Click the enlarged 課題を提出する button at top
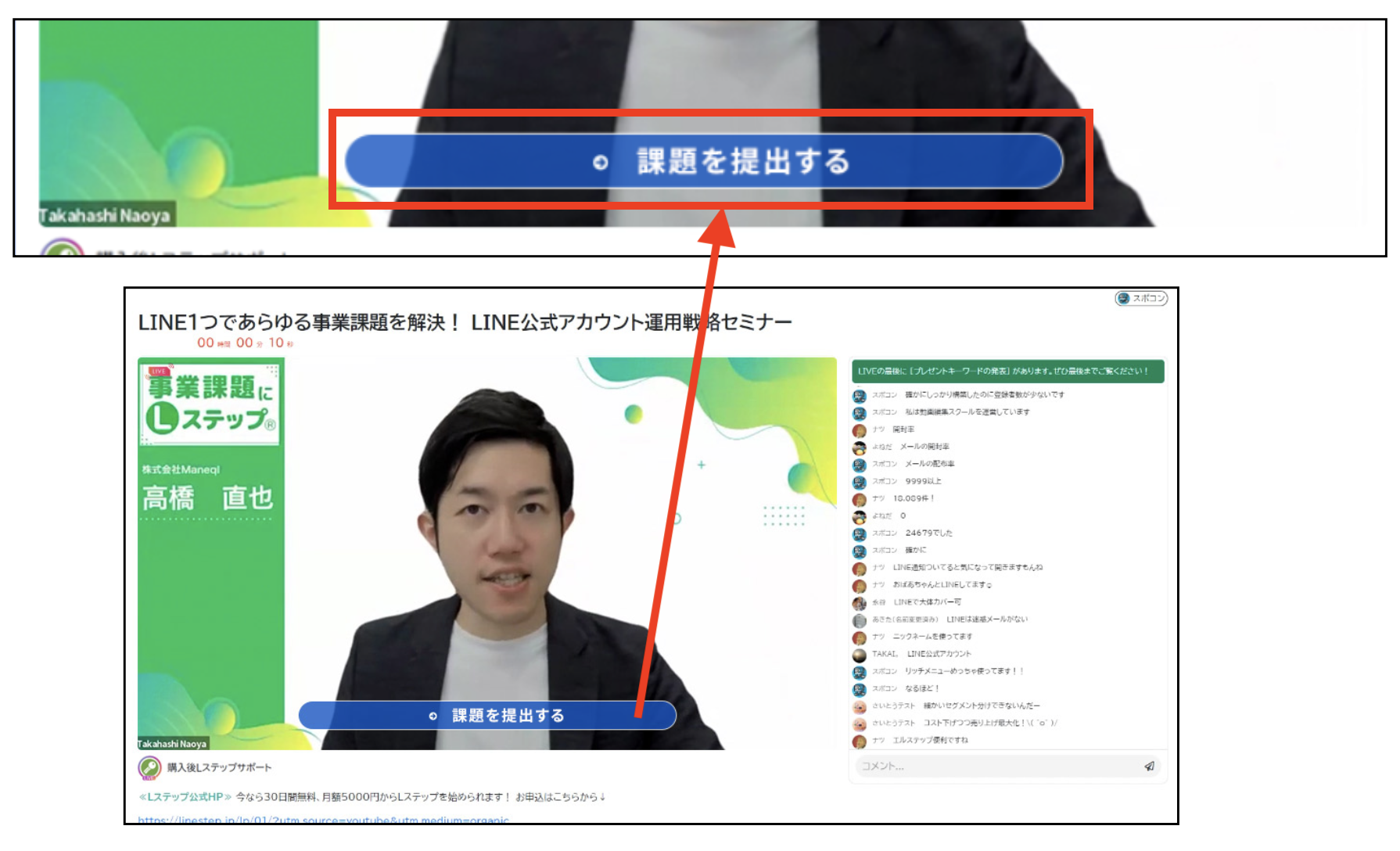The height and width of the screenshot is (851, 1400). click(x=704, y=161)
